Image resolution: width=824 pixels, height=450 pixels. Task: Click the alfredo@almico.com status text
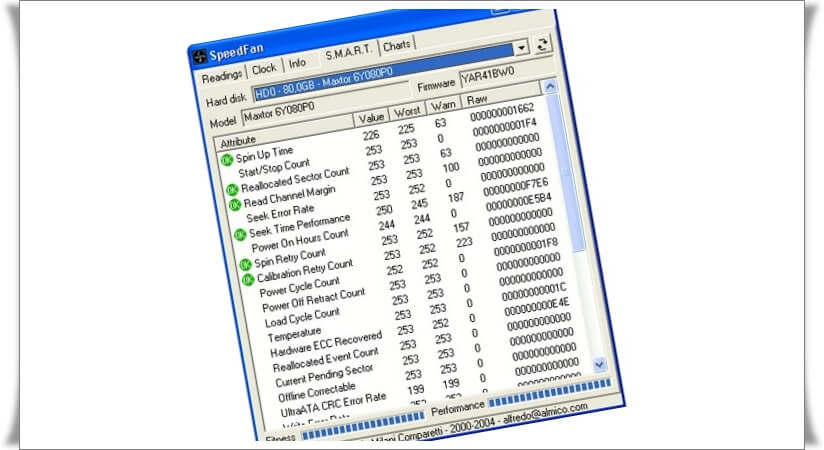point(545,412)
